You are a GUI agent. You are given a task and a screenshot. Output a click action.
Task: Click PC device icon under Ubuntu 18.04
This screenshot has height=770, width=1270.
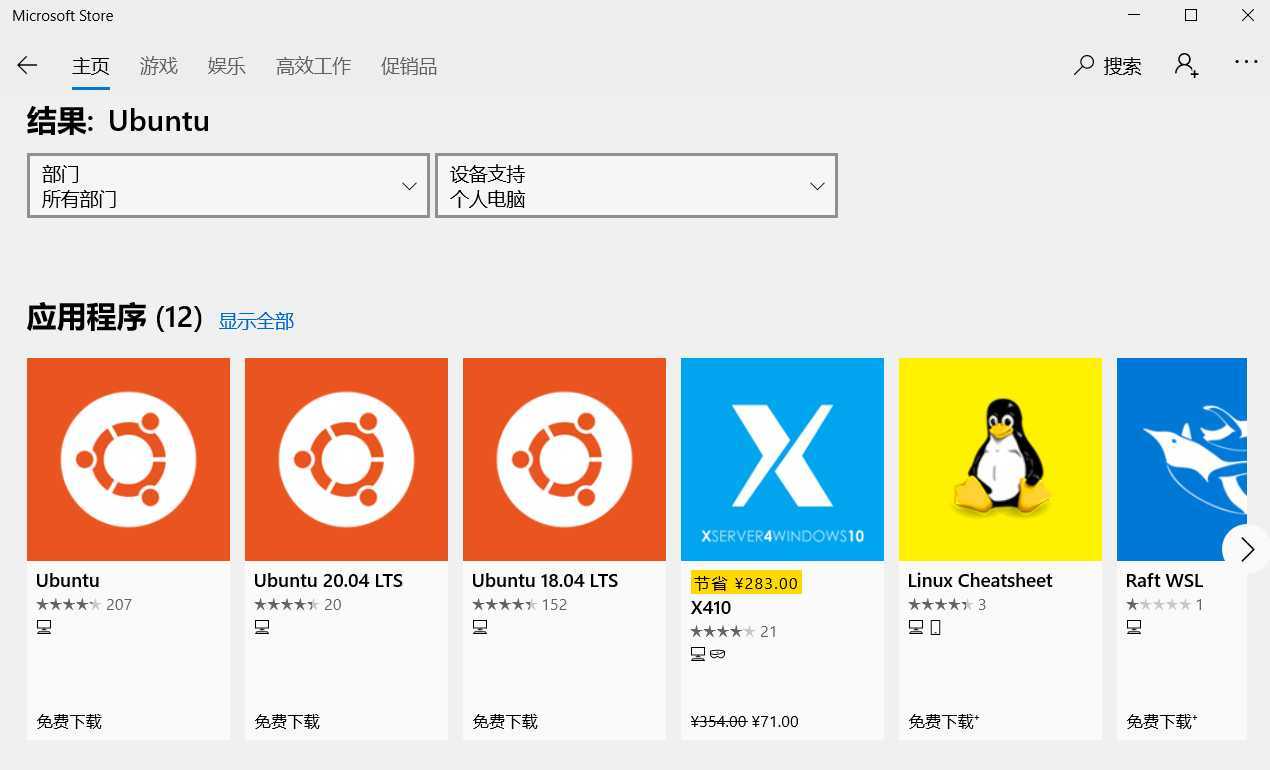point(480,627)
